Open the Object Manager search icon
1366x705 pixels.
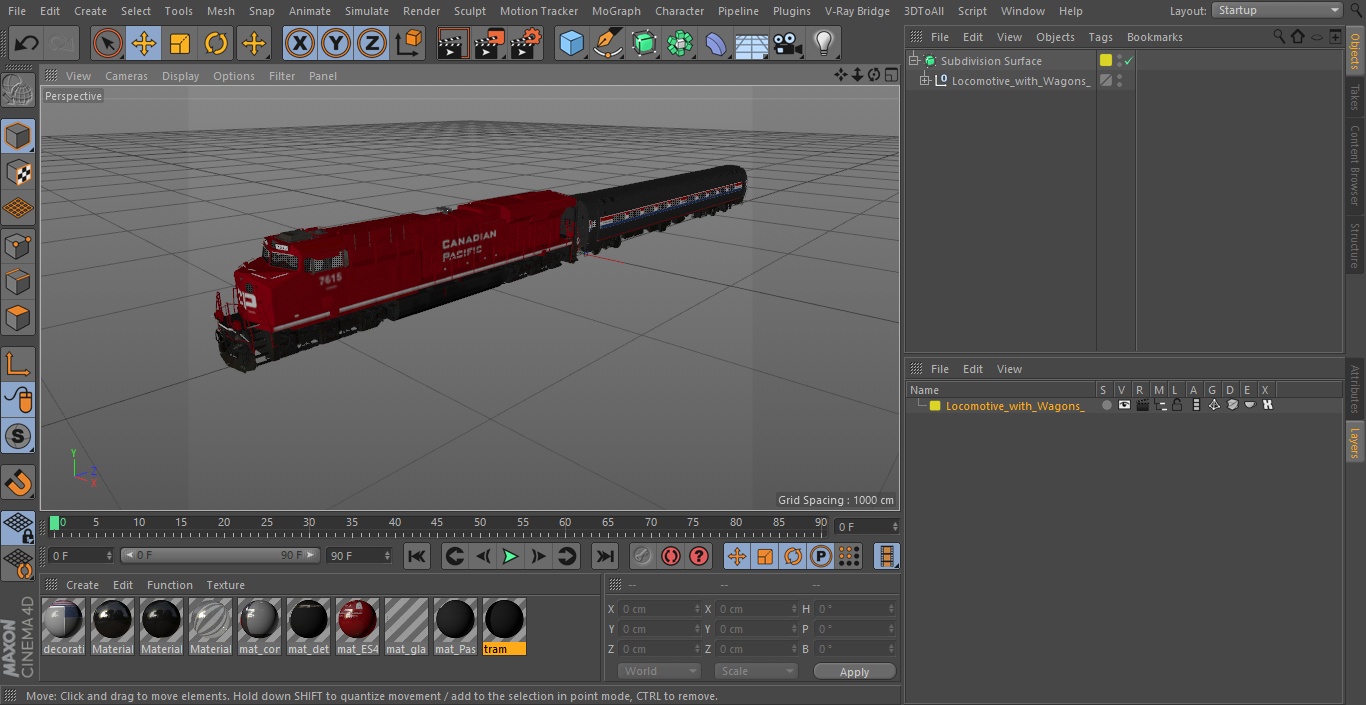[1279, 36]
